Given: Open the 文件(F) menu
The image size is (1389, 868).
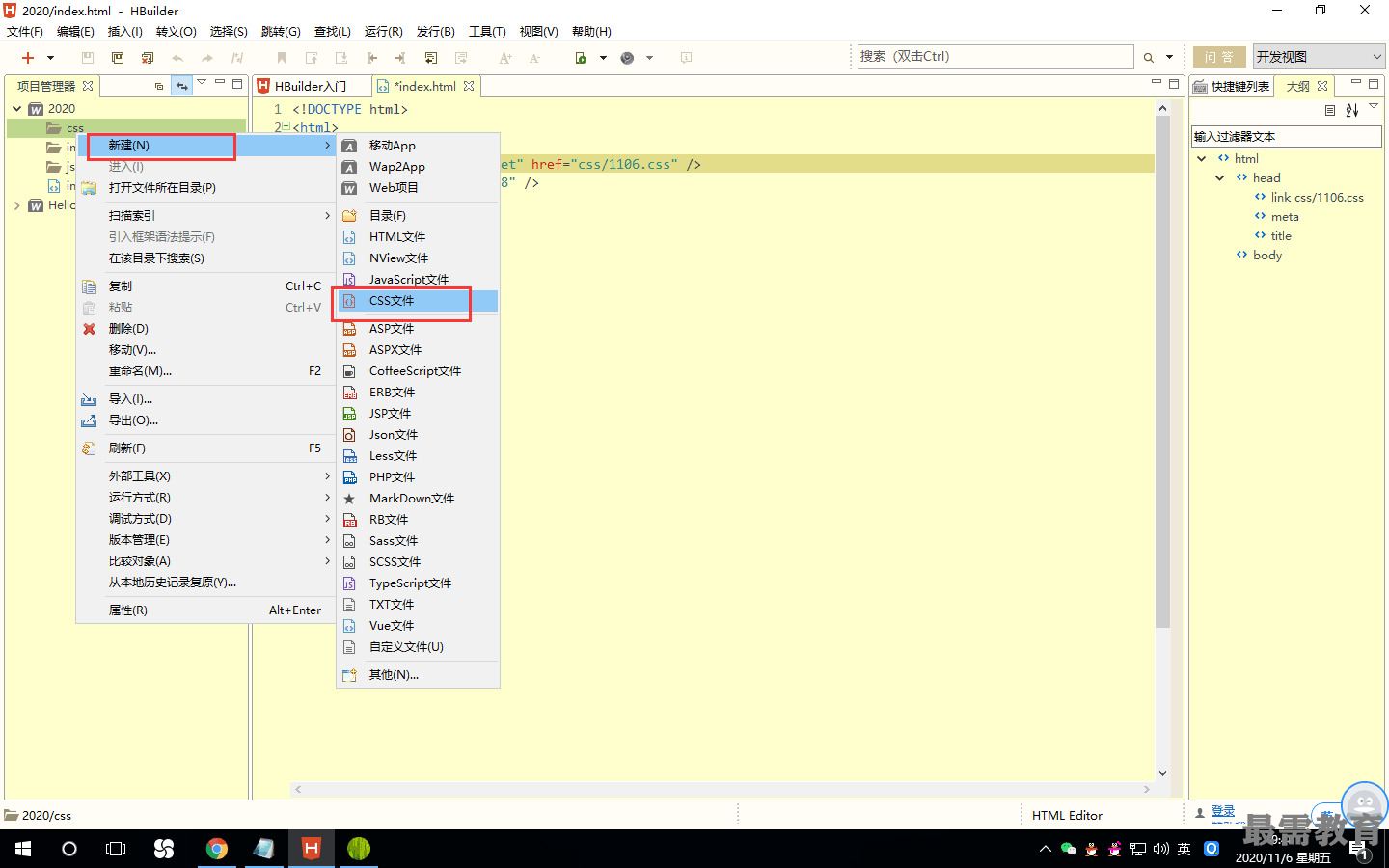Looking at the screenshot, I should (x=25, y=31).
